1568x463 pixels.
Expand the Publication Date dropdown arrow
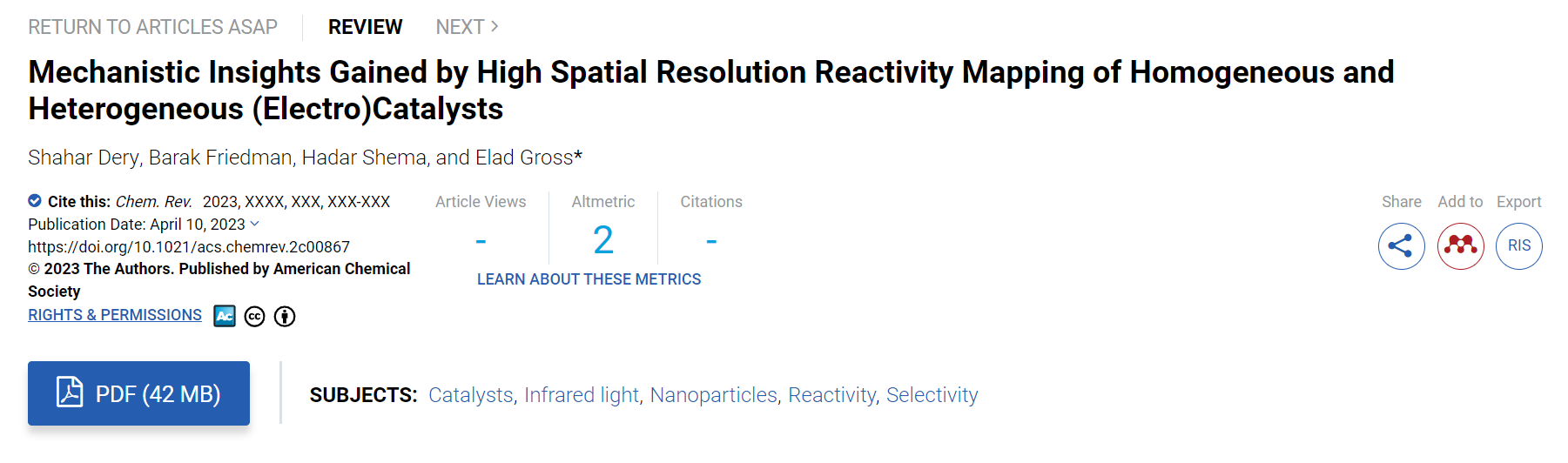click(x=255, y=224)
